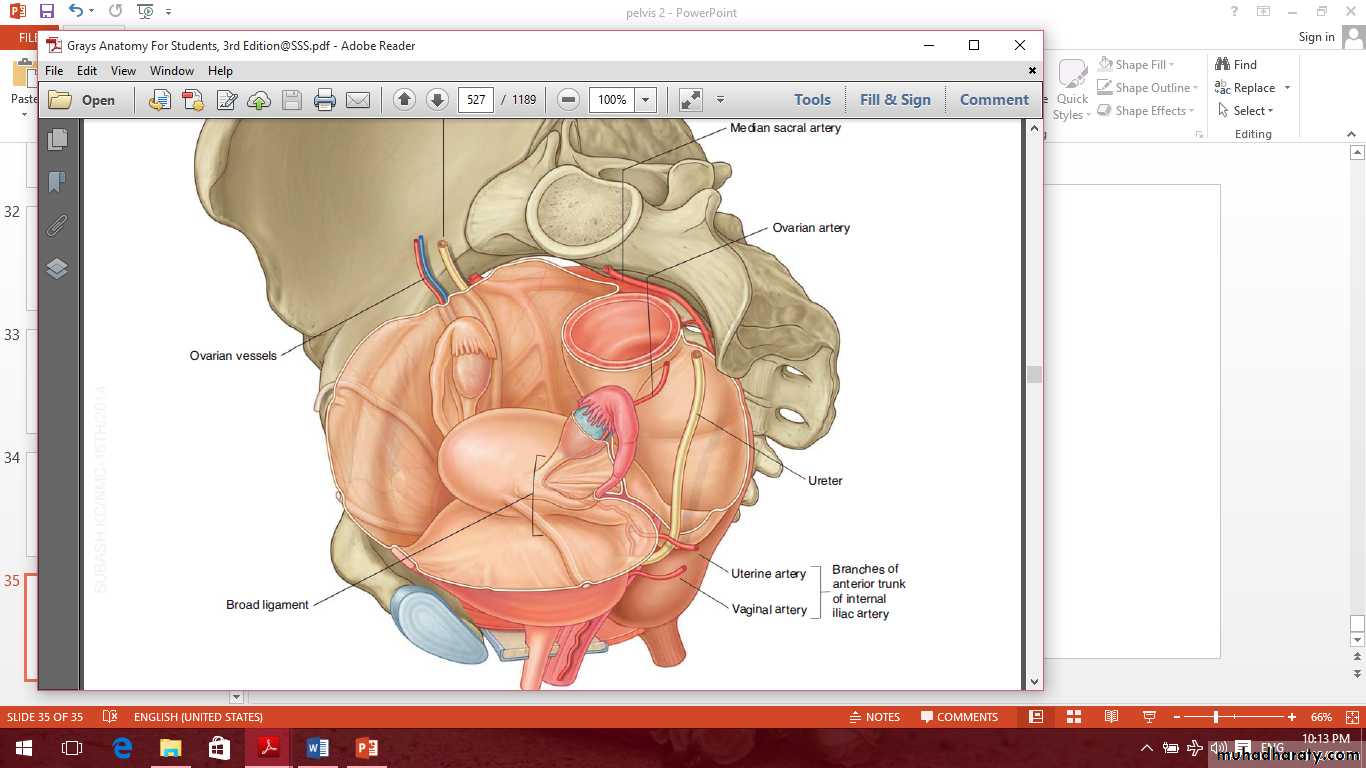Open the Window menu
Viewport: 1366px width, 768px height.
point(172,71)
